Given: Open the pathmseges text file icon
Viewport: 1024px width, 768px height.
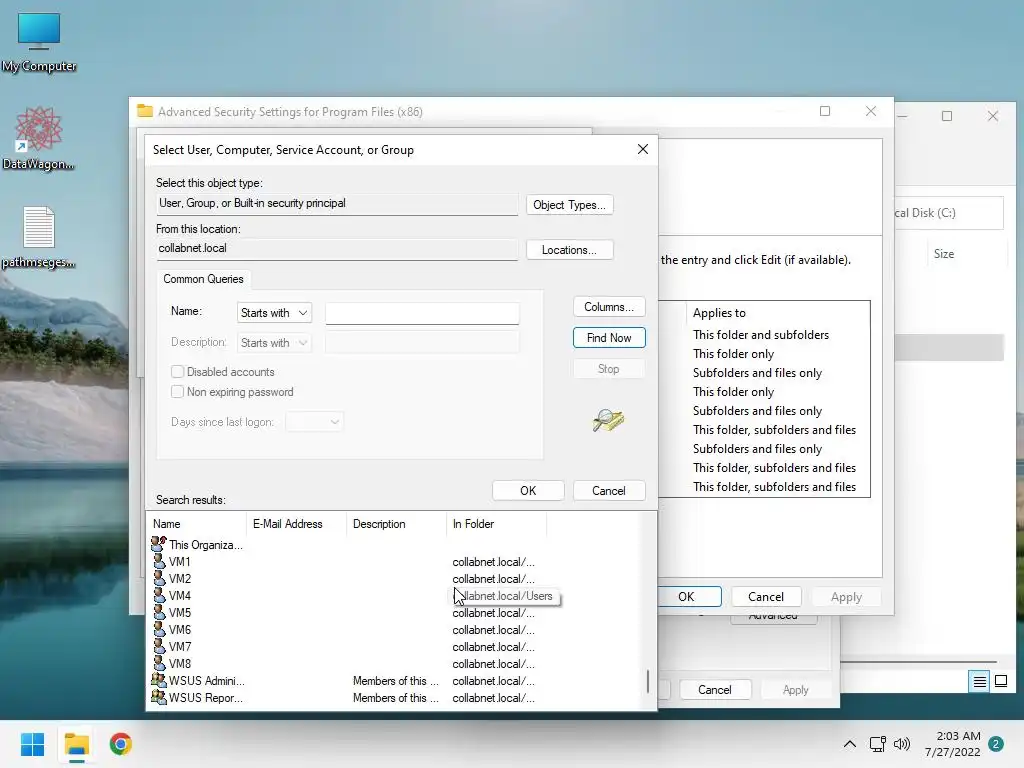Looking at the screenshot, I should click(x=39, y=238).
